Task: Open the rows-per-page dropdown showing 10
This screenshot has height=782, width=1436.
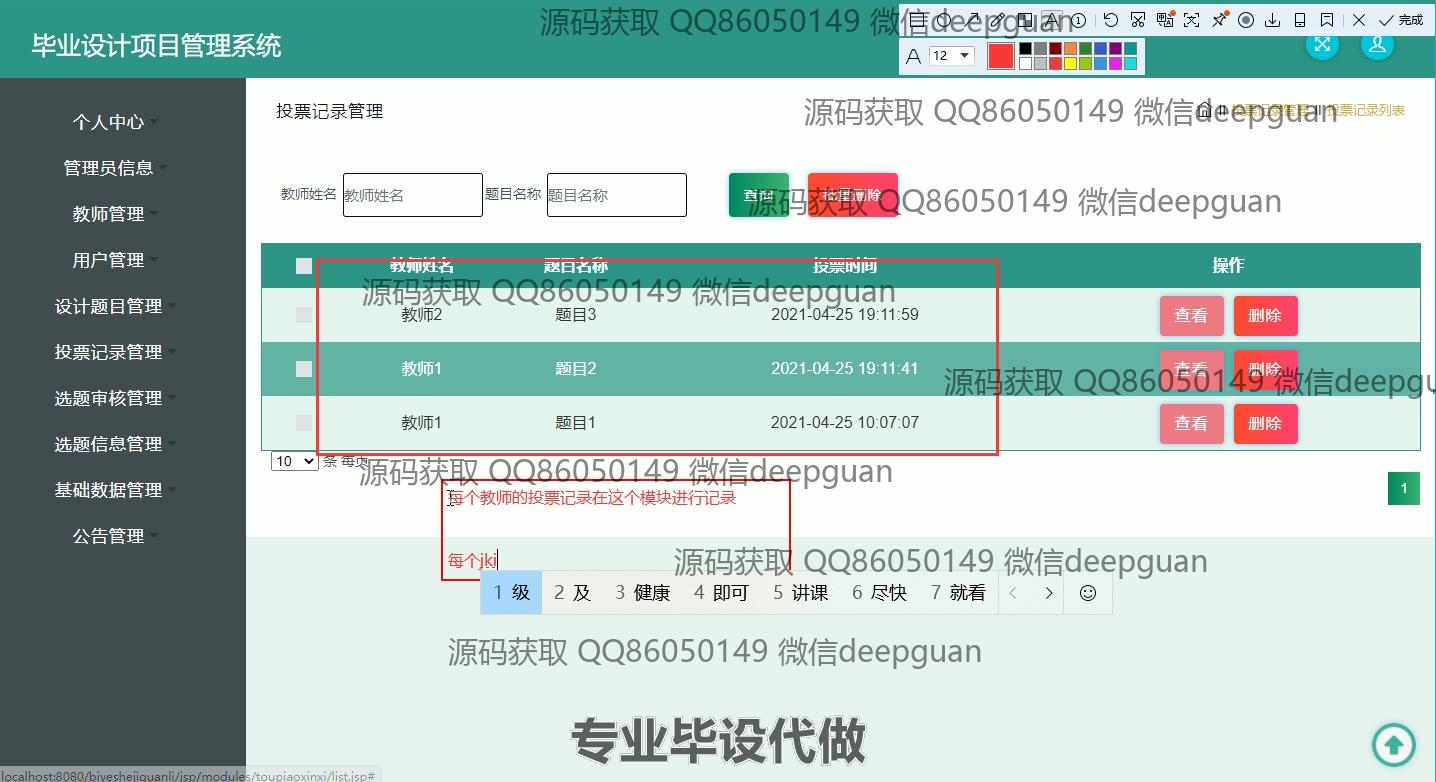Action: pos(294,461)
